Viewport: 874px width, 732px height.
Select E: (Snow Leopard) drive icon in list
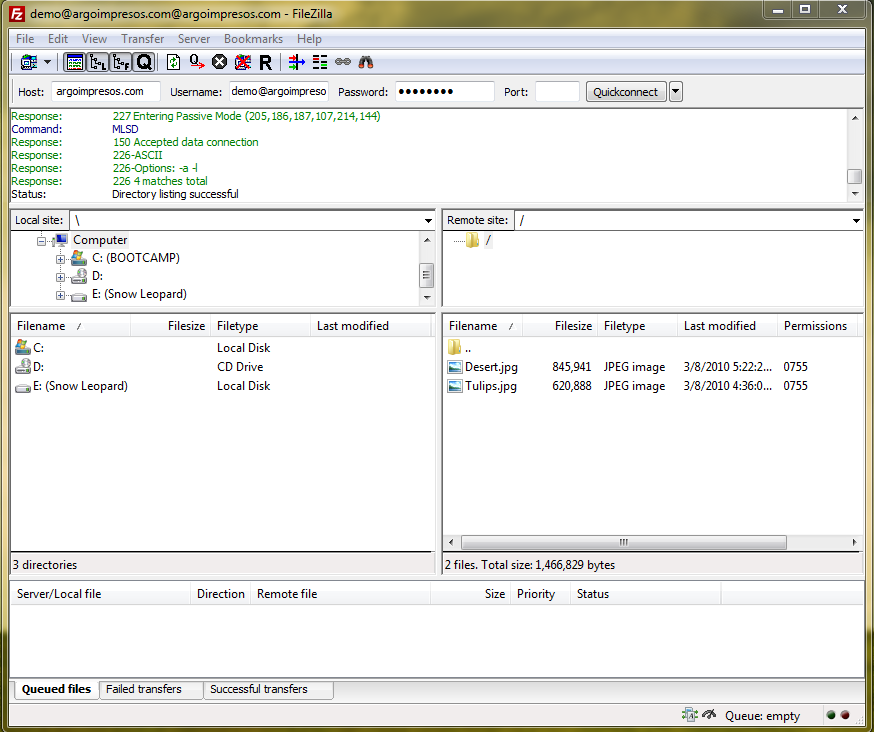[x=23, y=387]
